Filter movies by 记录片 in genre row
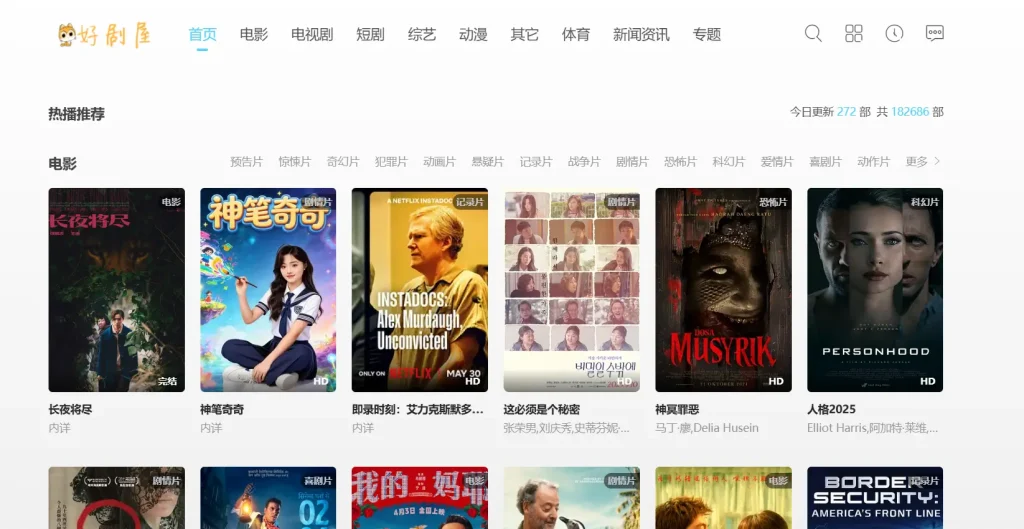This screenshot has height=529, width=1024. [x=536, y=162]
